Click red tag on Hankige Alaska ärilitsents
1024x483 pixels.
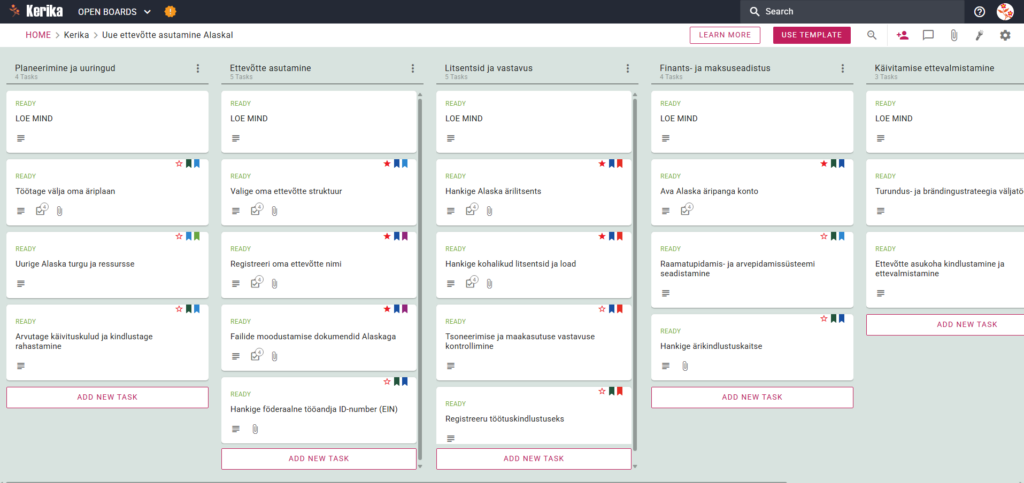620,164
